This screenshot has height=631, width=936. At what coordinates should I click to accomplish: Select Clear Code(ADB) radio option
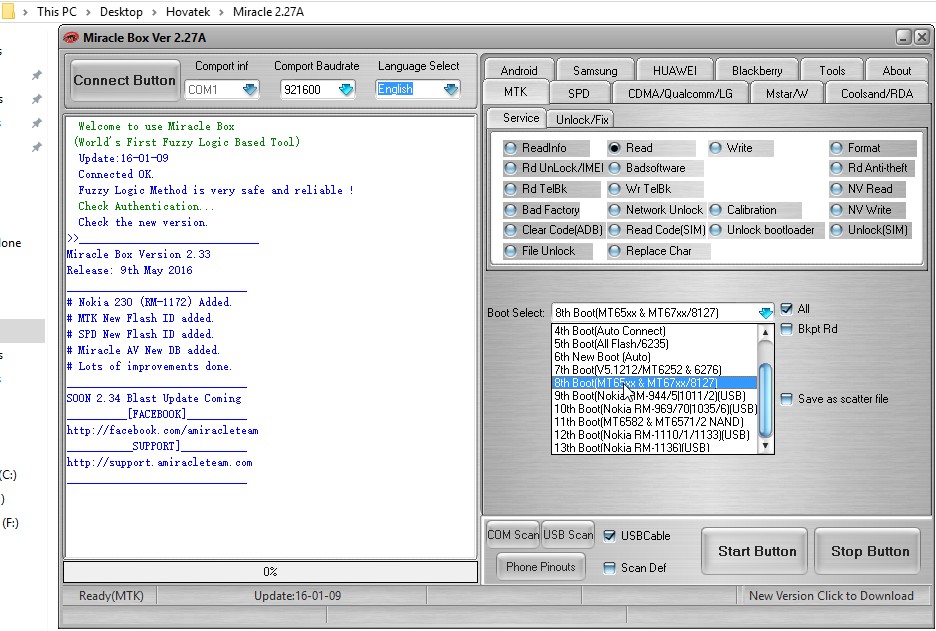(x=553, y=230)
